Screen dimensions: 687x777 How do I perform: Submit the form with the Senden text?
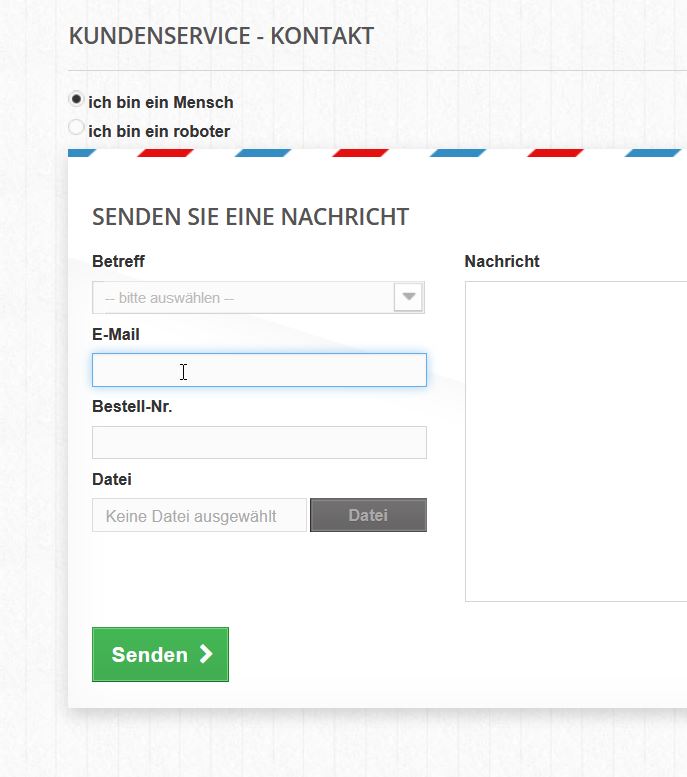[150, 655]
